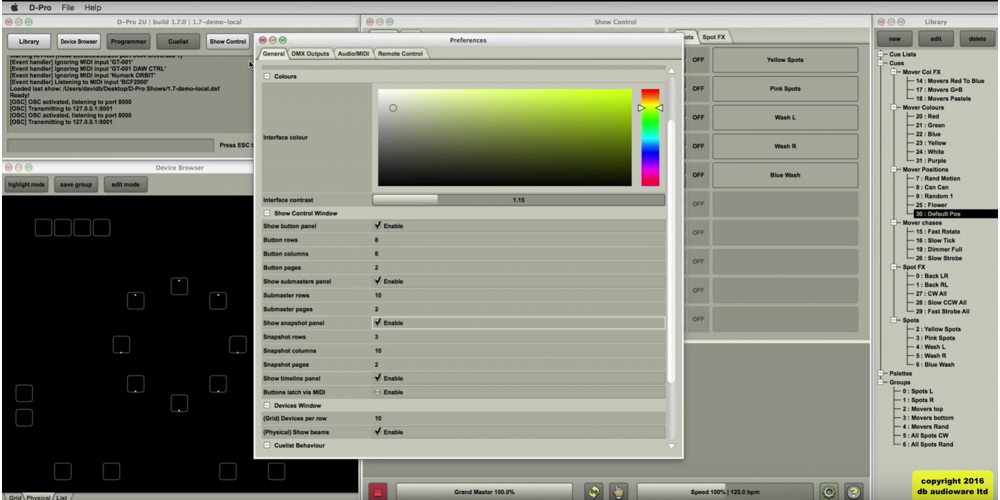Switch to DMX Outputs tab
This screenshot has height=500, width=1000.
pos(310,54)
